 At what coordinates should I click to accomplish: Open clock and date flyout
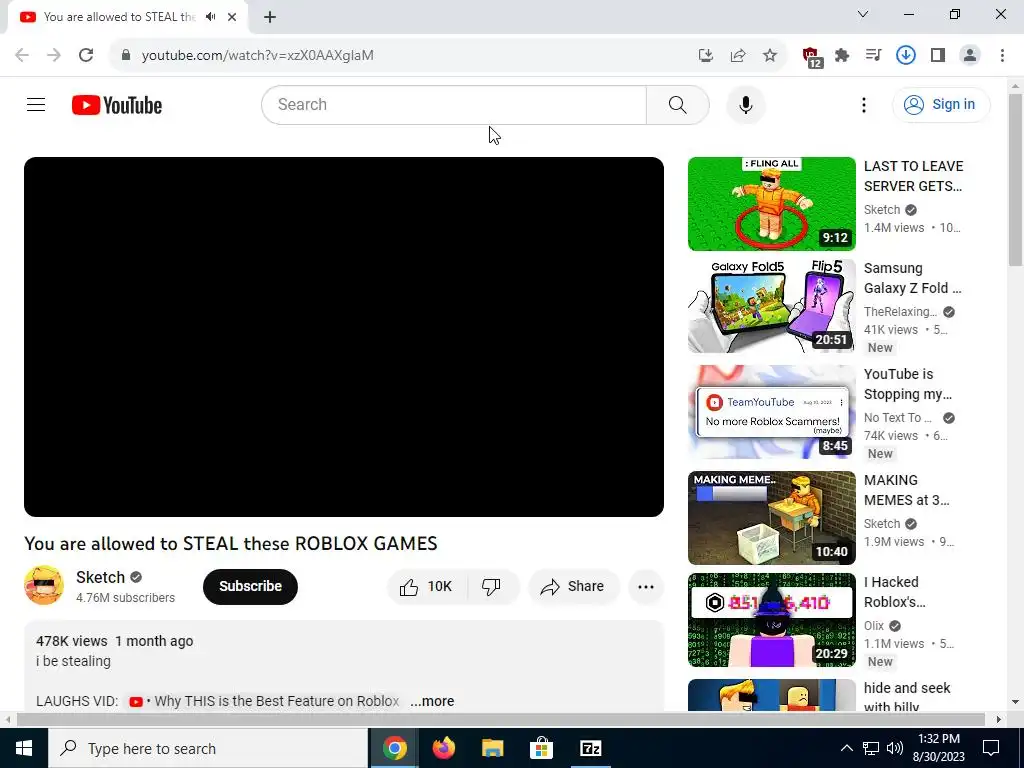click(938, 748)
